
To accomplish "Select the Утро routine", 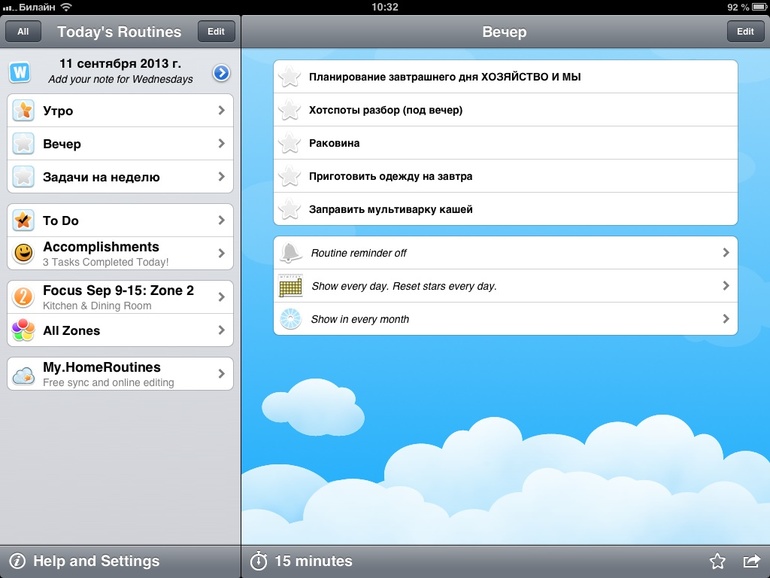I will (x=120, y=110).
